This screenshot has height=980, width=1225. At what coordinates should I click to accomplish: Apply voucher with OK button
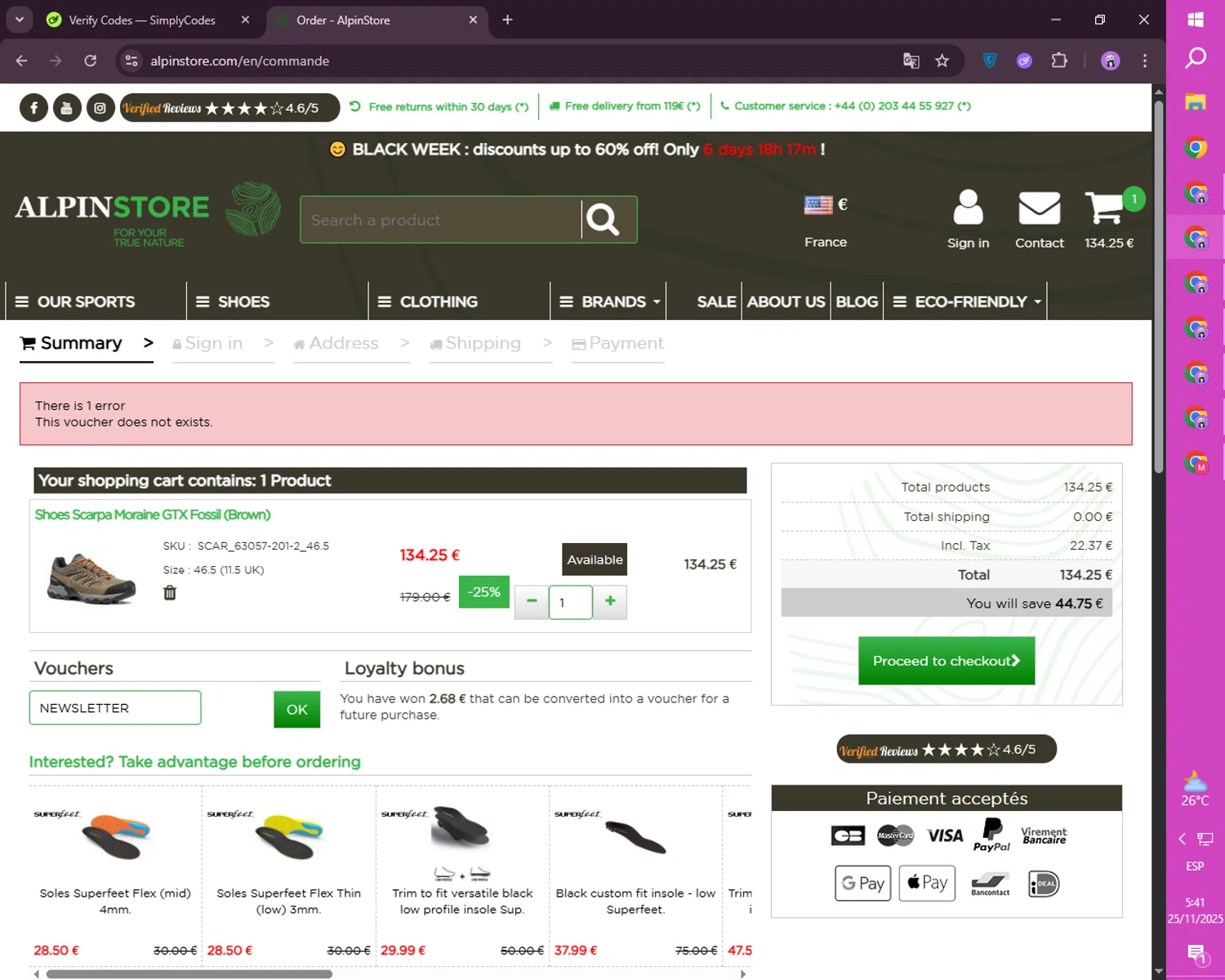tap(296, 709)
